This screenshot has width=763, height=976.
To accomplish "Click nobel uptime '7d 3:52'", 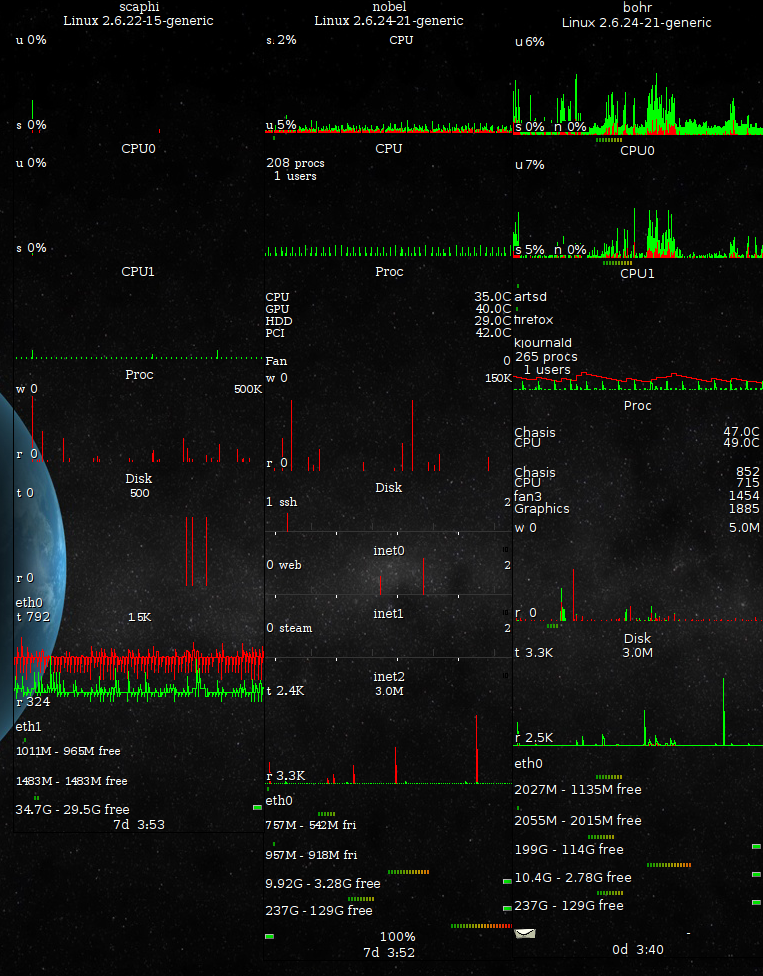I will click(389, 952).
